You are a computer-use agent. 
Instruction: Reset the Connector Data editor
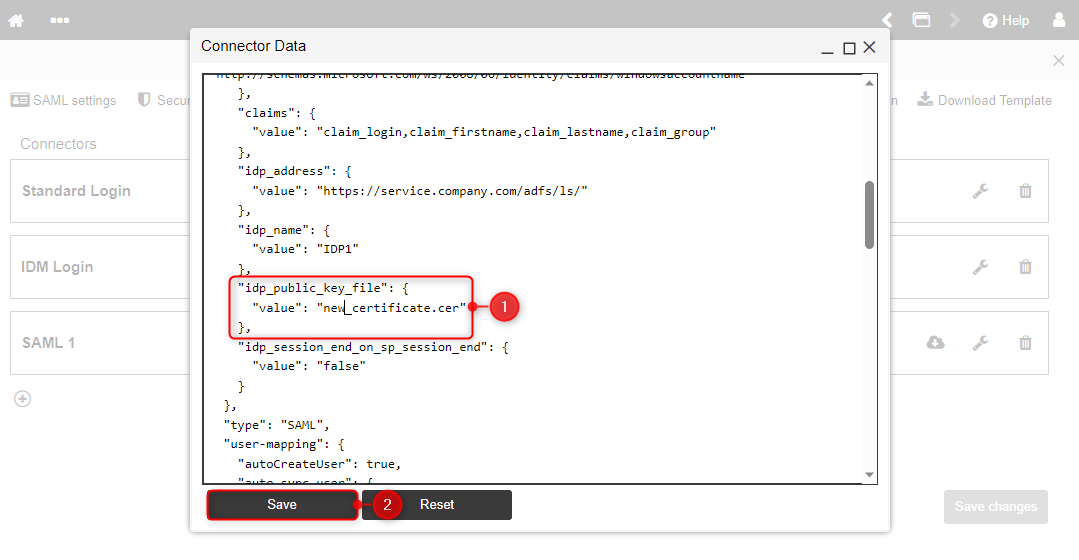[x=437, y=505]
